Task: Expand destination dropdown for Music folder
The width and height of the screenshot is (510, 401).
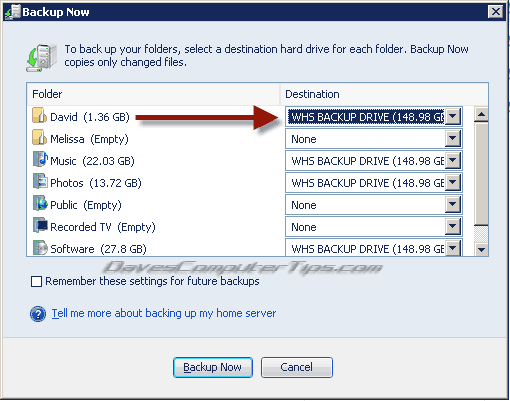Action: pos(453,161)
